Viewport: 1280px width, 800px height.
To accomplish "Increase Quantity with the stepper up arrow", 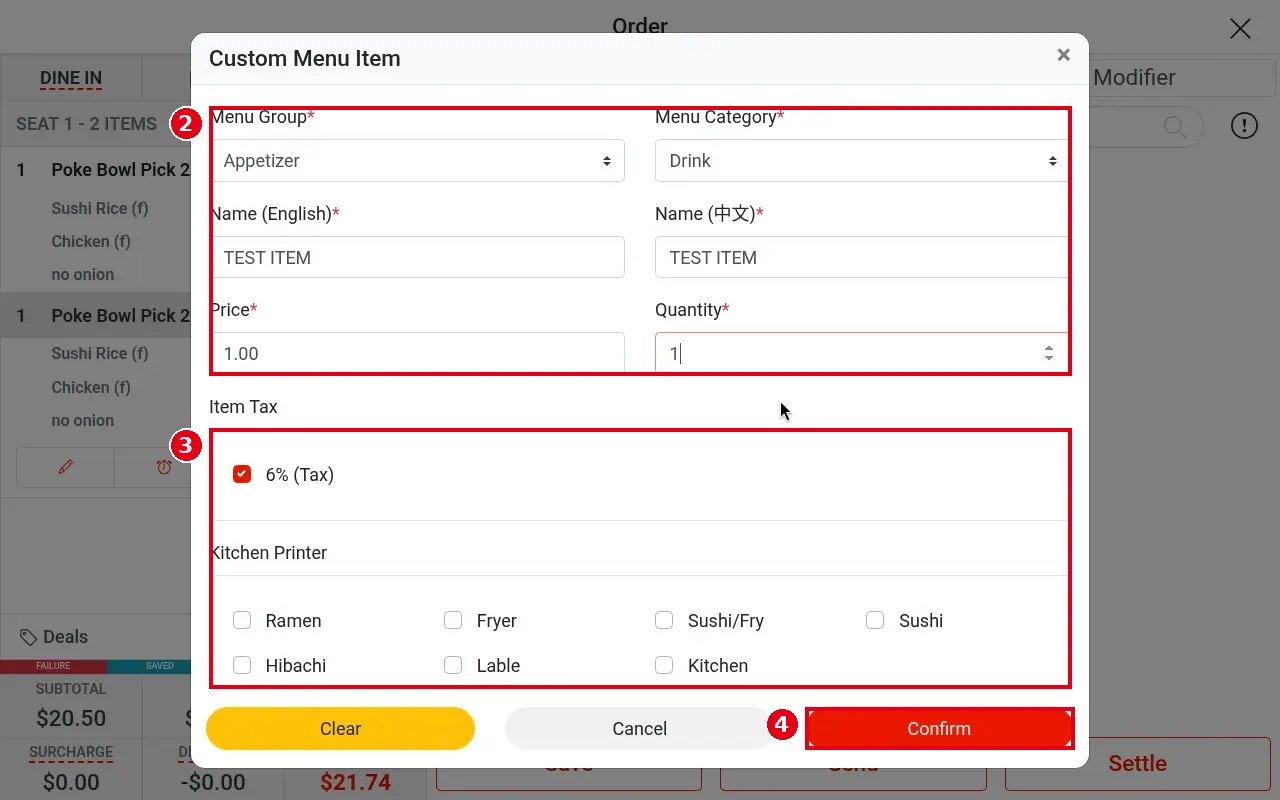I will 1048,348.
